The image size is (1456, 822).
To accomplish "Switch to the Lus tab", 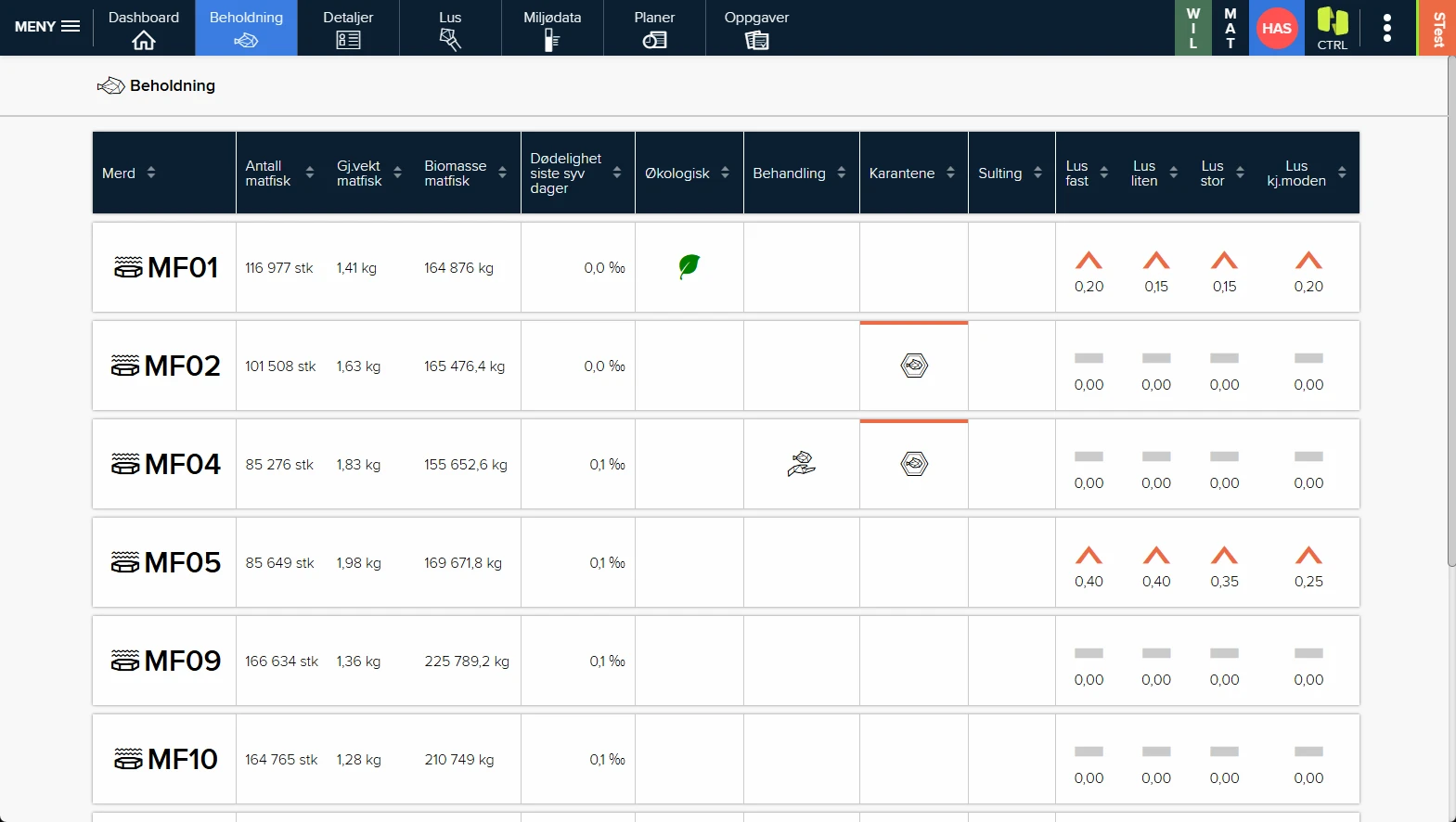I will click(x=450, y=28).
